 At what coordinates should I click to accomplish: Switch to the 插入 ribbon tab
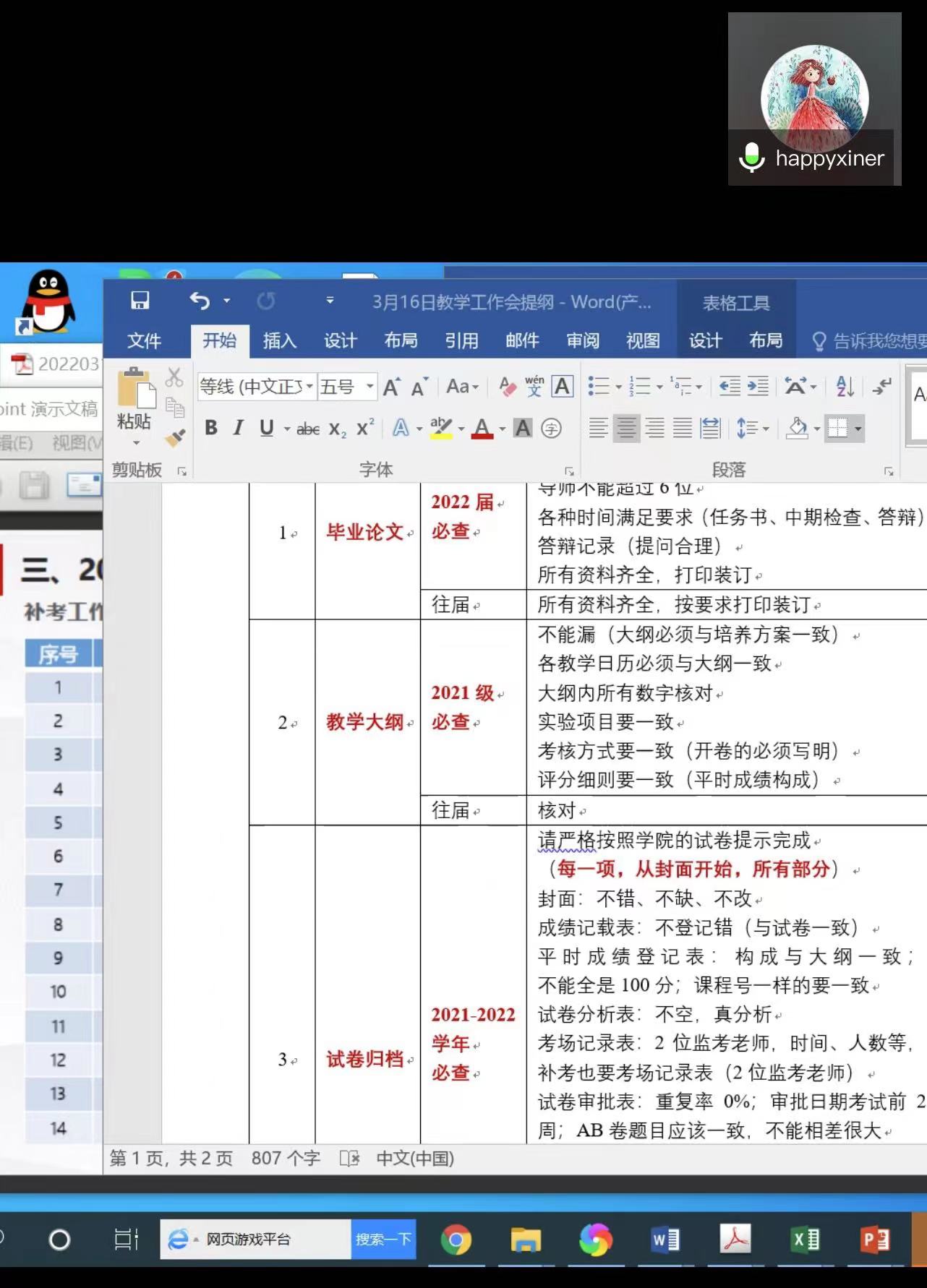pos(280,340)
